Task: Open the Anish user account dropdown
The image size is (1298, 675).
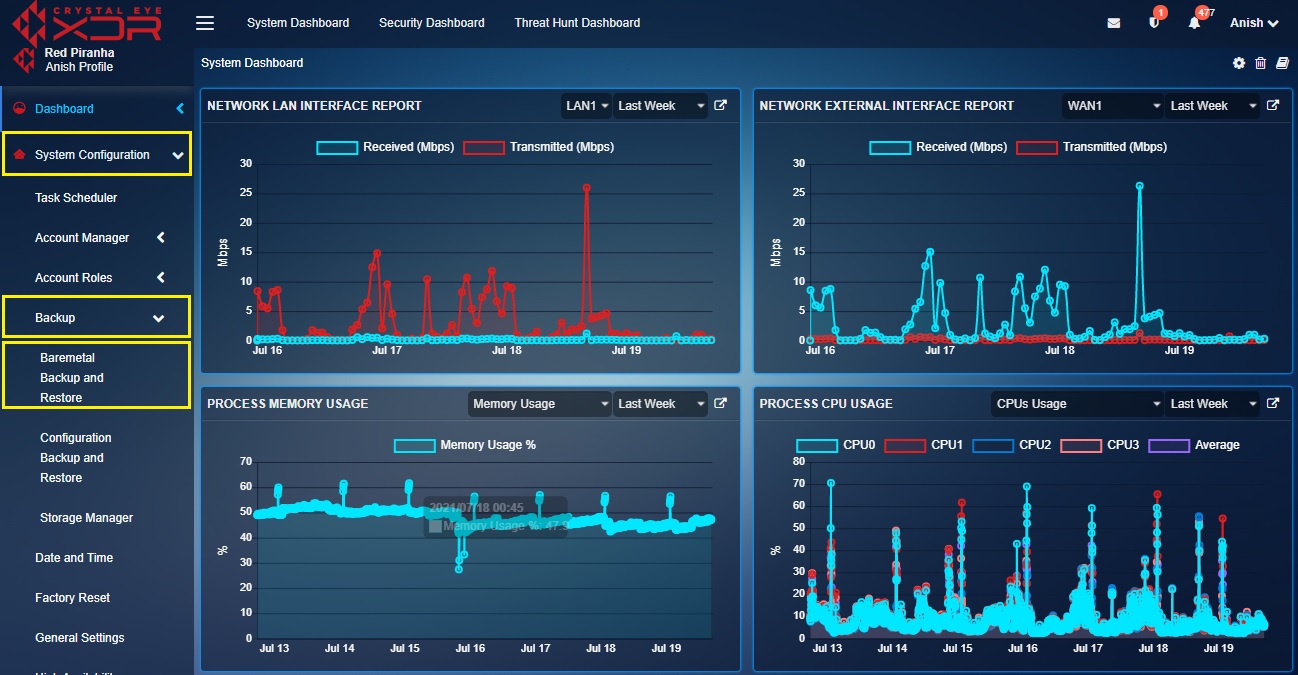Action: click(x=1254, y=23)
